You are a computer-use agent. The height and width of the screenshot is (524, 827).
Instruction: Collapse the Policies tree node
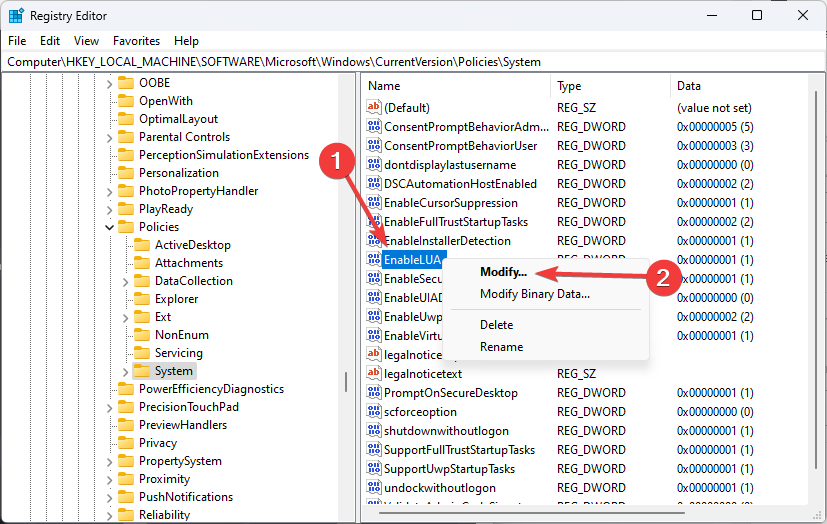pyautogui.click(x=109, y=227)
